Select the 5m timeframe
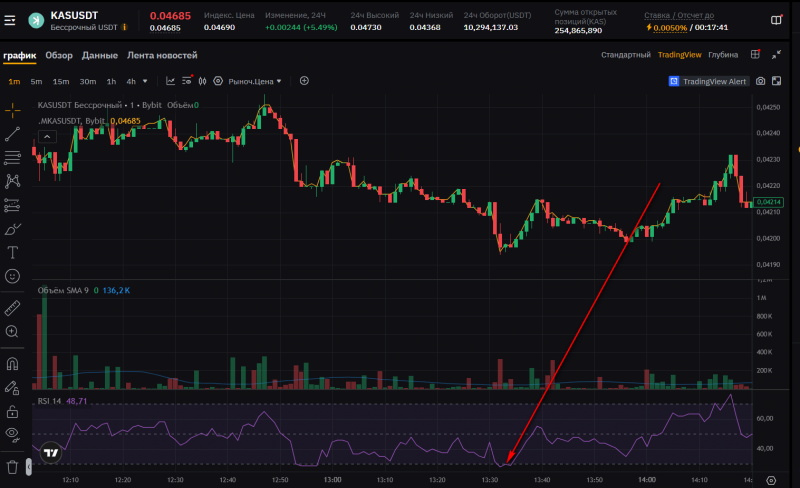This screenshot has height=488, width=800. click(36, 82)
